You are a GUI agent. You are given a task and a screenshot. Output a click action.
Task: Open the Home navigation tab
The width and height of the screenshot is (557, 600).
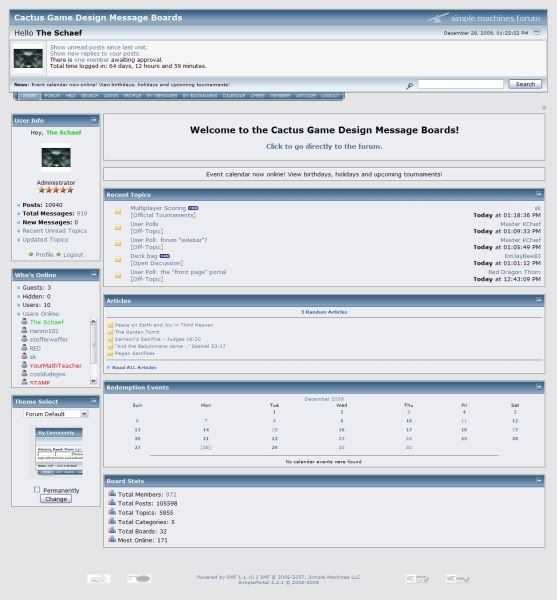coord(29,96)
